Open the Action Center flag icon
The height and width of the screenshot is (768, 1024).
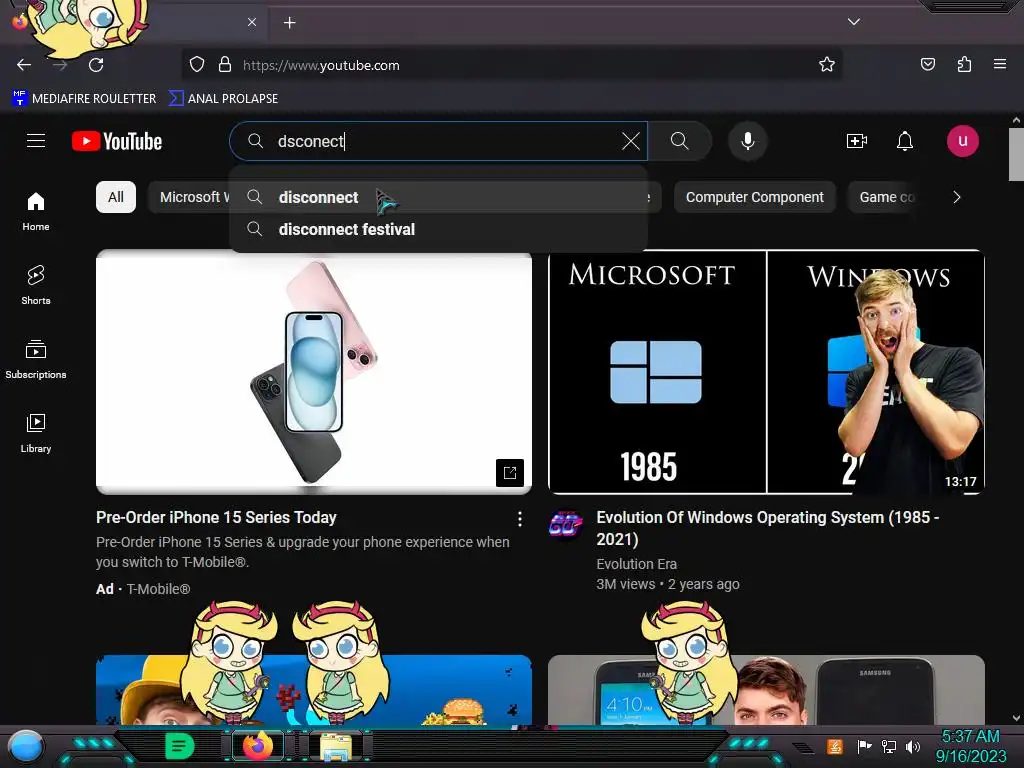864,746
